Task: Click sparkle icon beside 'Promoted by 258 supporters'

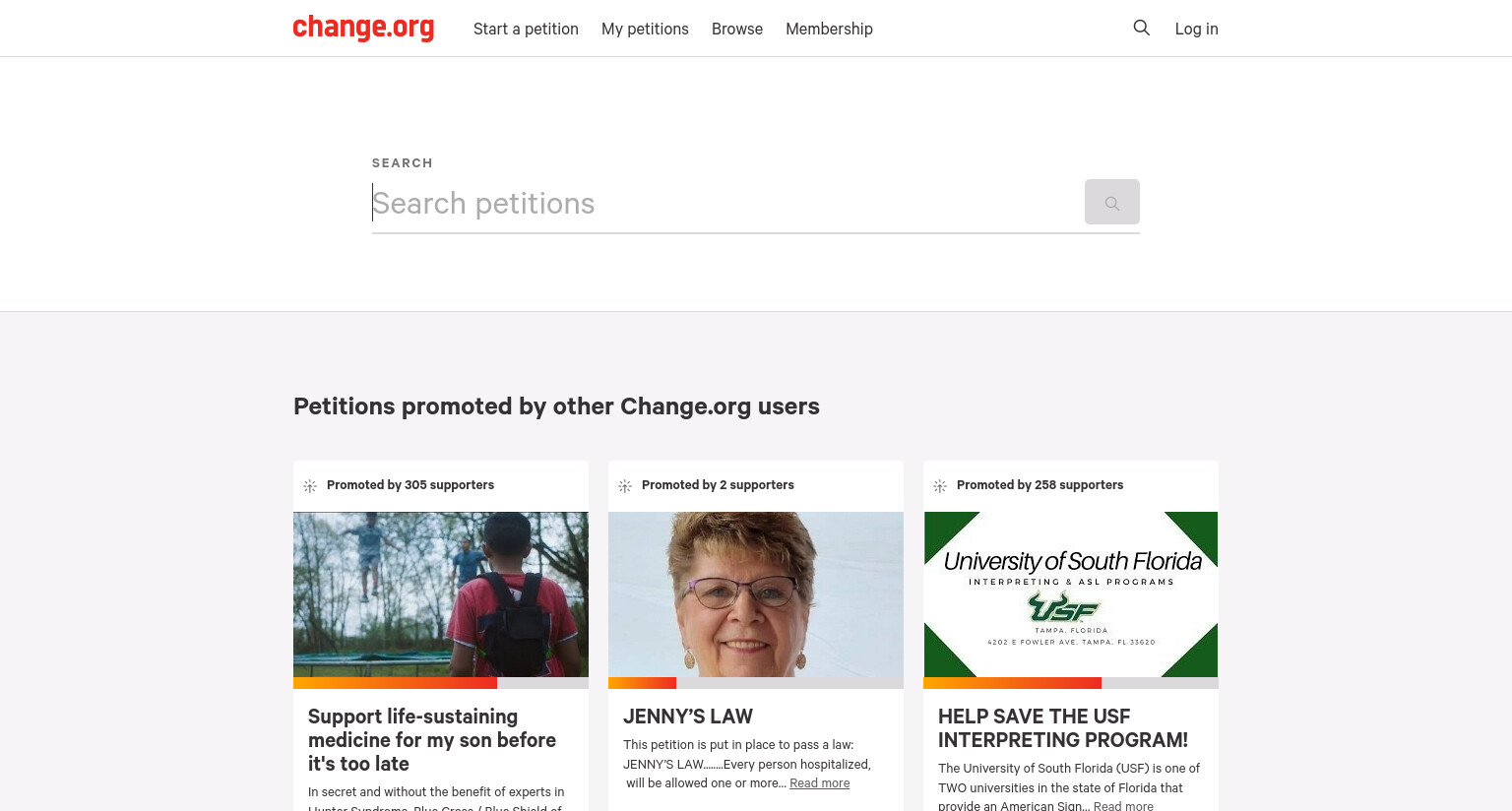Action: 940,486
